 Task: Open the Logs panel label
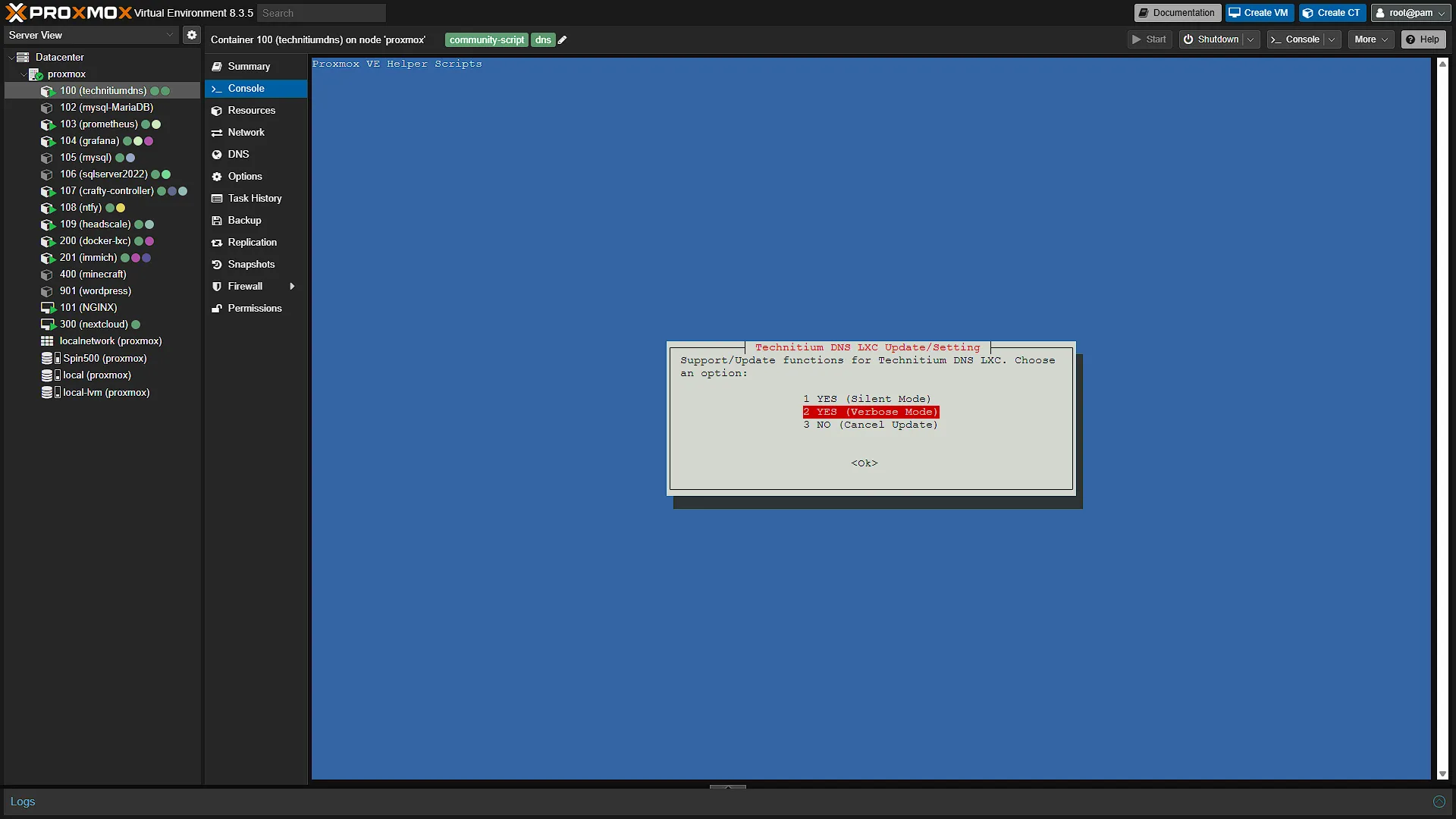coord(23,802)
